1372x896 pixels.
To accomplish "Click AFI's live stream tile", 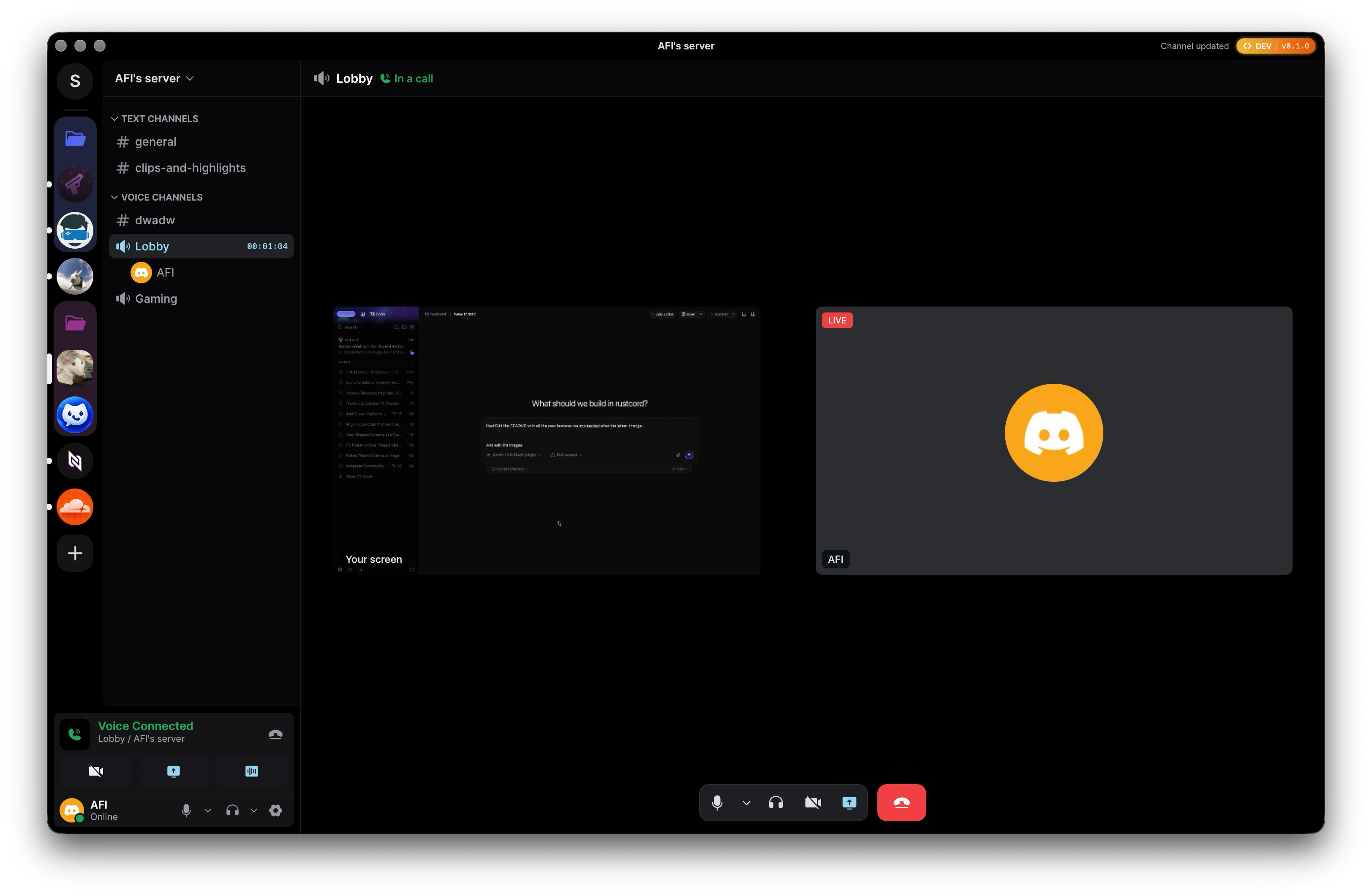I will tap(1054, 440).
